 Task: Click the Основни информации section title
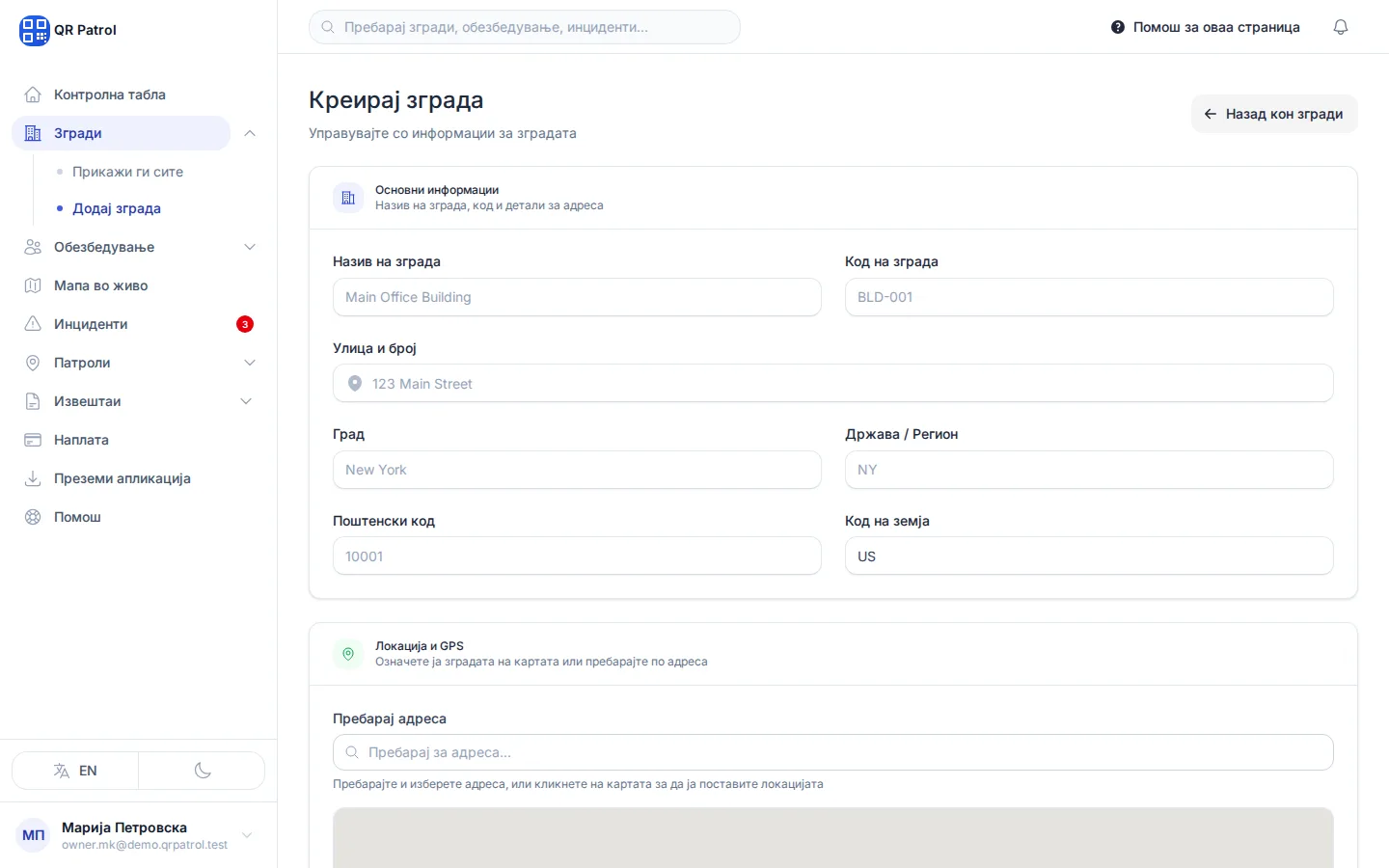[437, 190]
